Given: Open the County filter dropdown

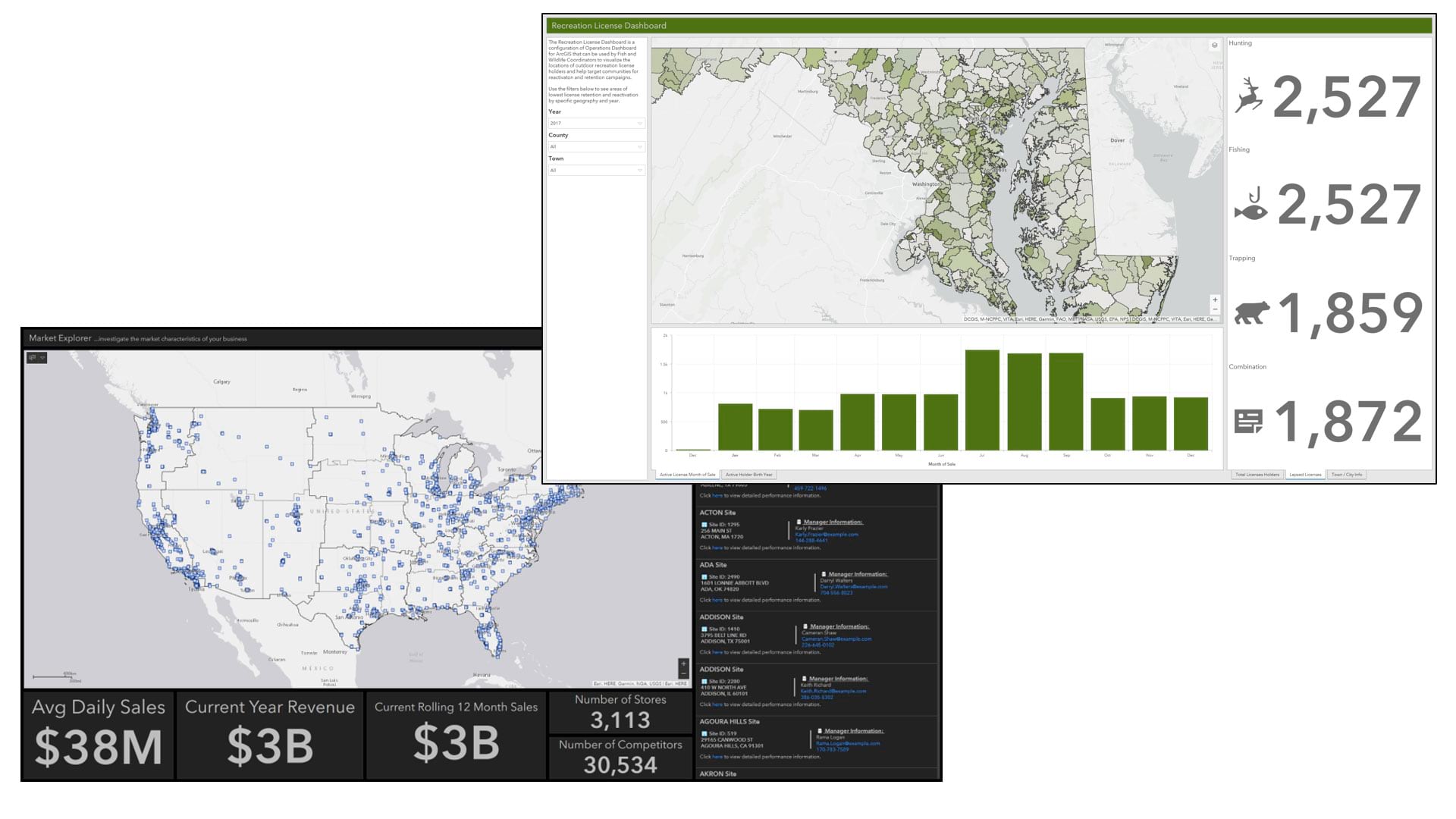Looking at the screenshot, I should coord(596,147).
